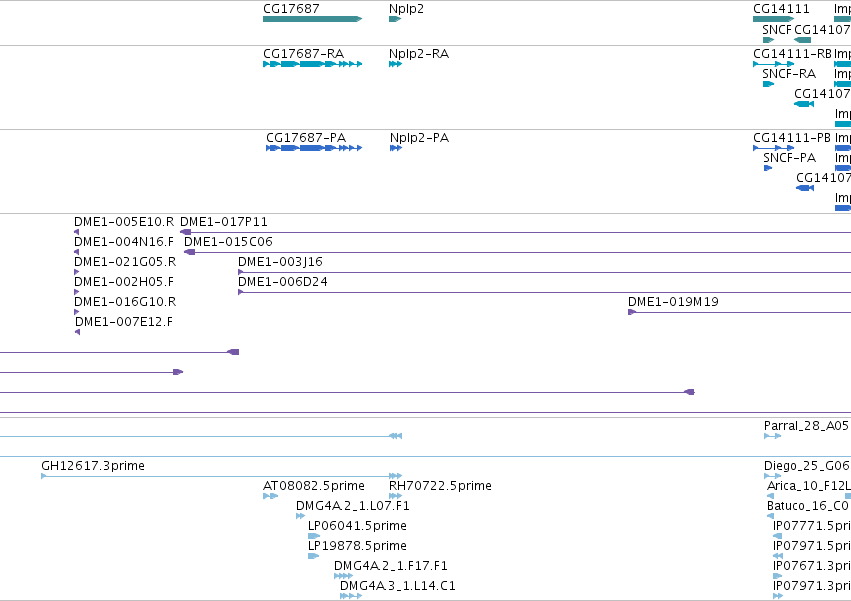The width and height of the screenshot is (851, 601).
Task: Click the SNCF gene glyph
Action: 769,40
